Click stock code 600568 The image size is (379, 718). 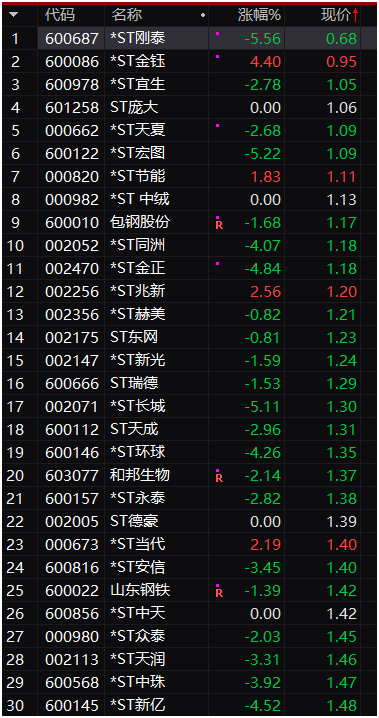point(72,682)
